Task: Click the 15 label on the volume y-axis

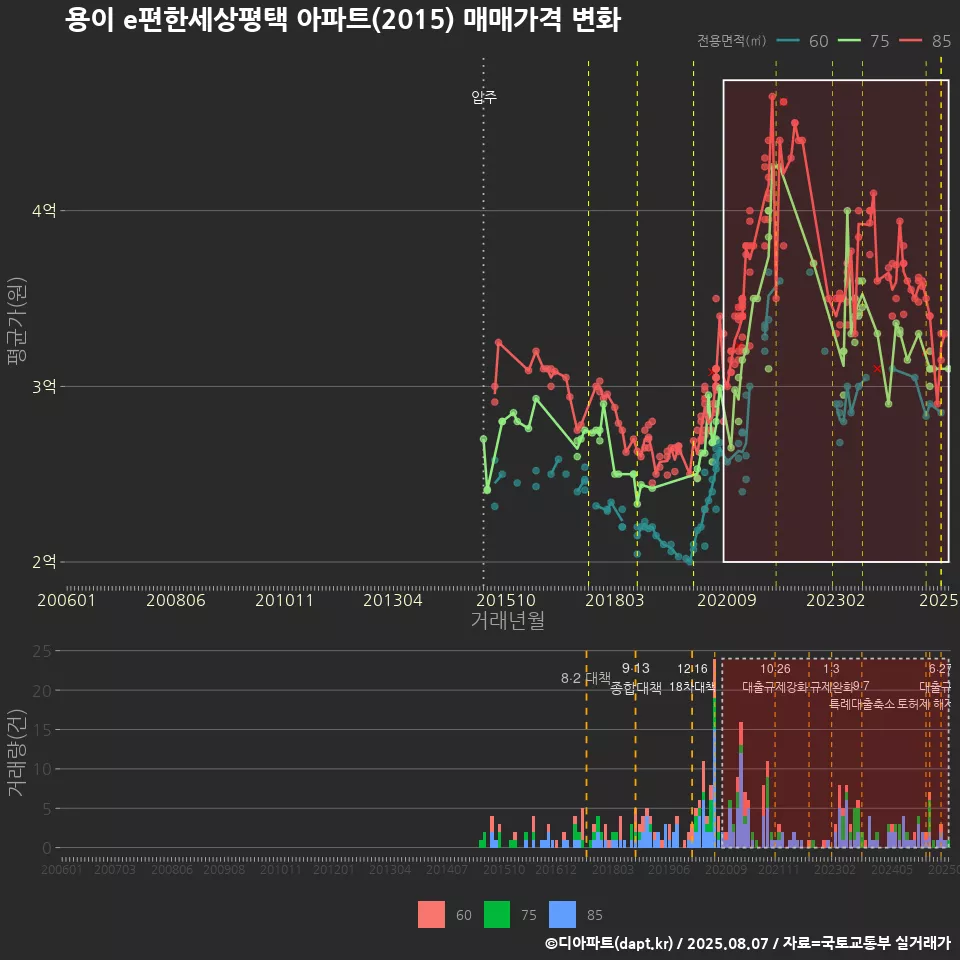Action: 42,730
